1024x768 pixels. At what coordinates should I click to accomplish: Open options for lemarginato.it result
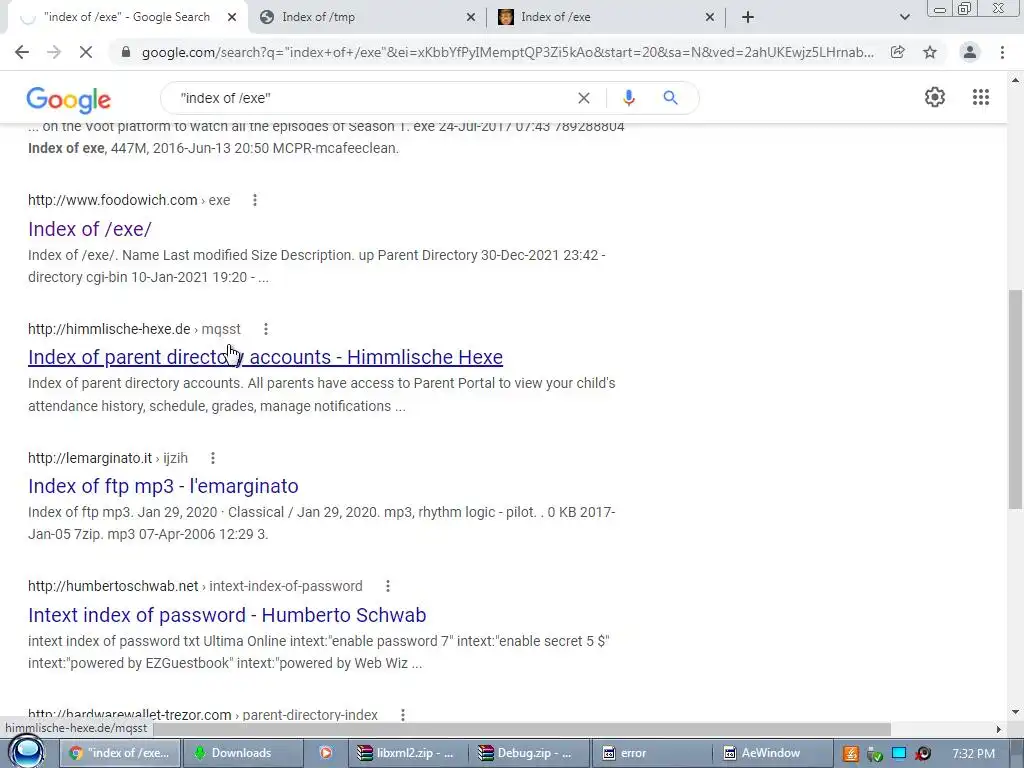point(213,458)
